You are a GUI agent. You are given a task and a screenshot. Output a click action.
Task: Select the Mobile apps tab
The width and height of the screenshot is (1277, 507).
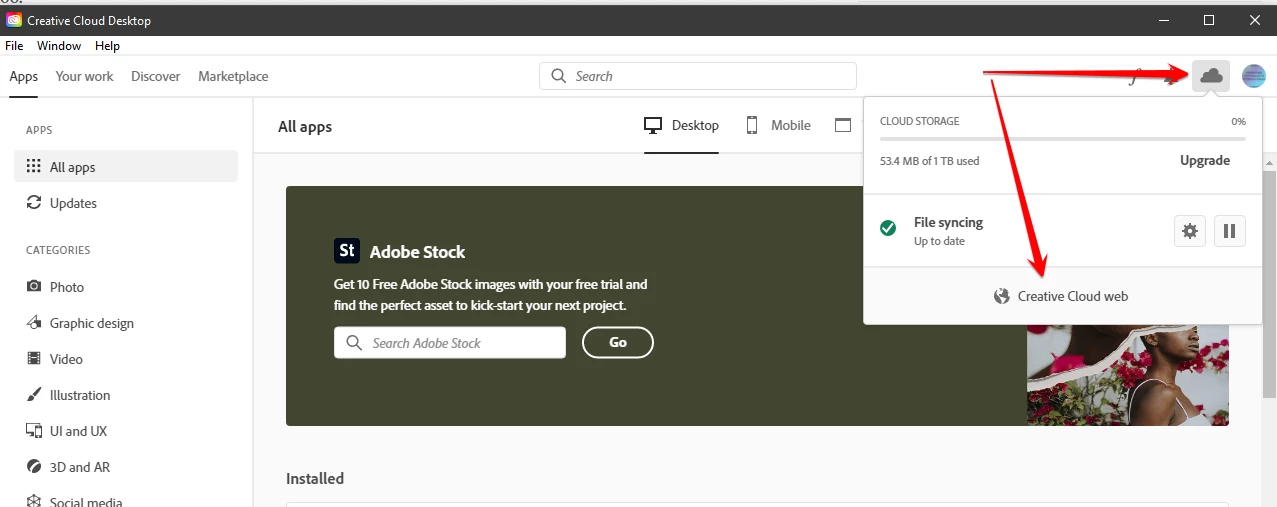(779, 125)
